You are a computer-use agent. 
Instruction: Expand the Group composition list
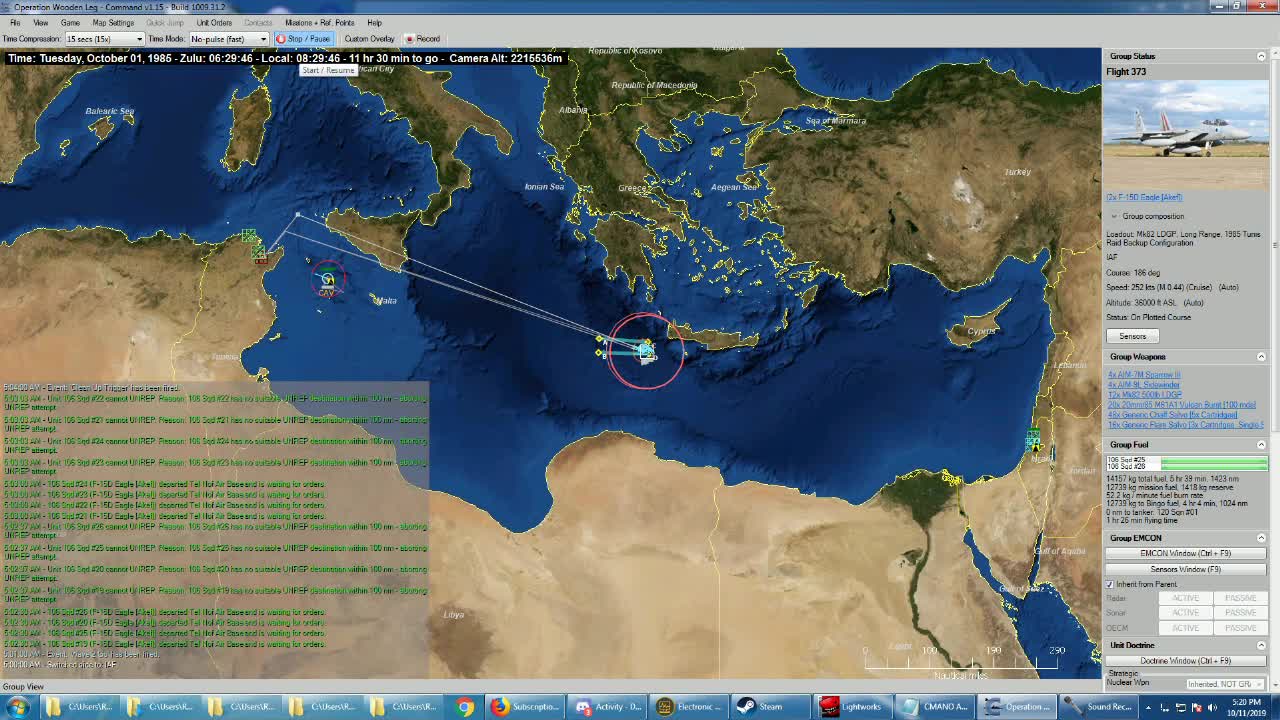[1114, 216]
